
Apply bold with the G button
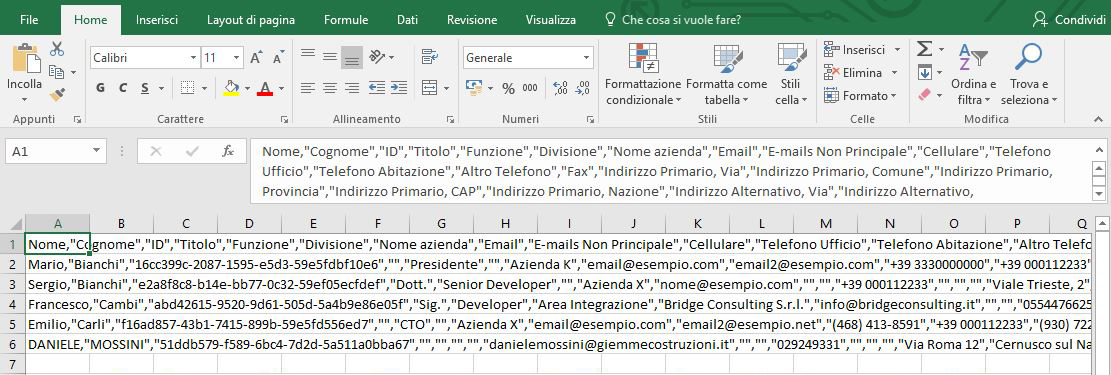pyautogui.click(x=101, y=88)
